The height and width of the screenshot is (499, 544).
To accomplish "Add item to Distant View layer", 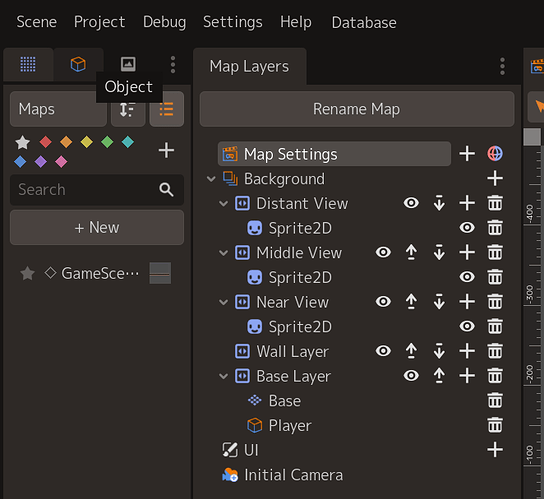I will pyautogui.click(x=467, y=203).
